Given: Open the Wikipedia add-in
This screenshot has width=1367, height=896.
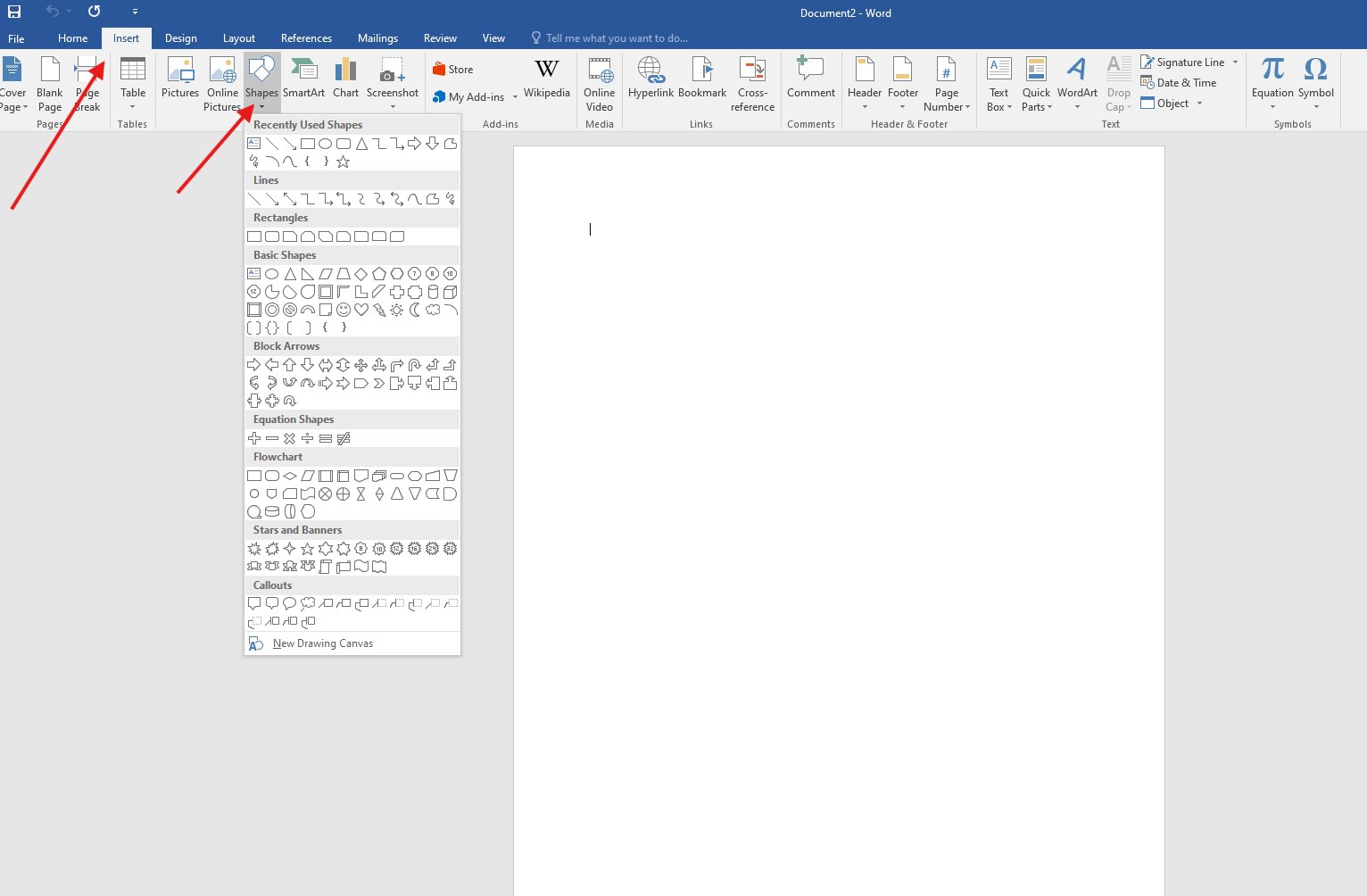Looking at the screenshot, I should (x=546, y=79).
